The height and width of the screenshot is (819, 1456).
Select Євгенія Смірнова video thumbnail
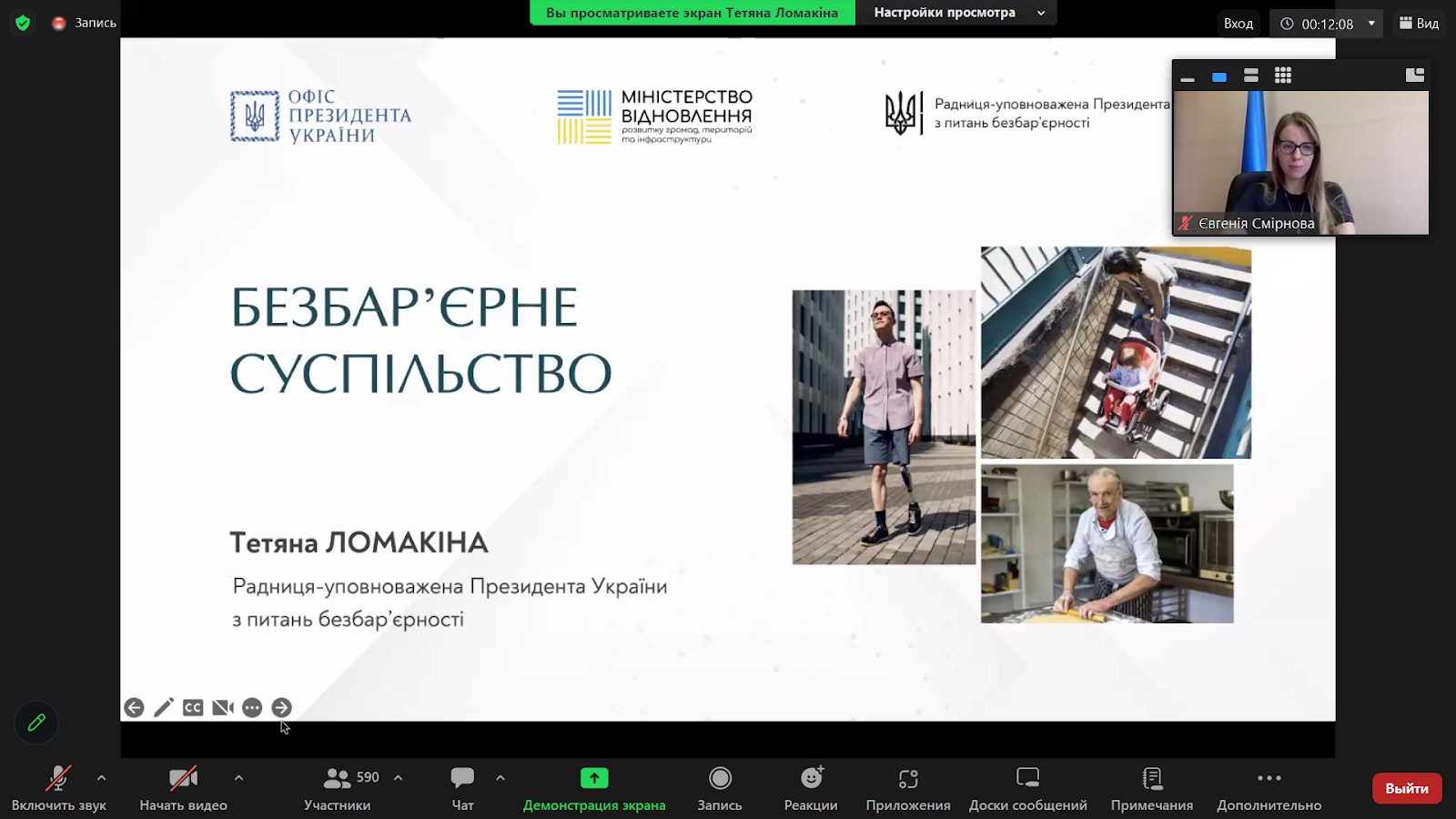coord(1301,163)
